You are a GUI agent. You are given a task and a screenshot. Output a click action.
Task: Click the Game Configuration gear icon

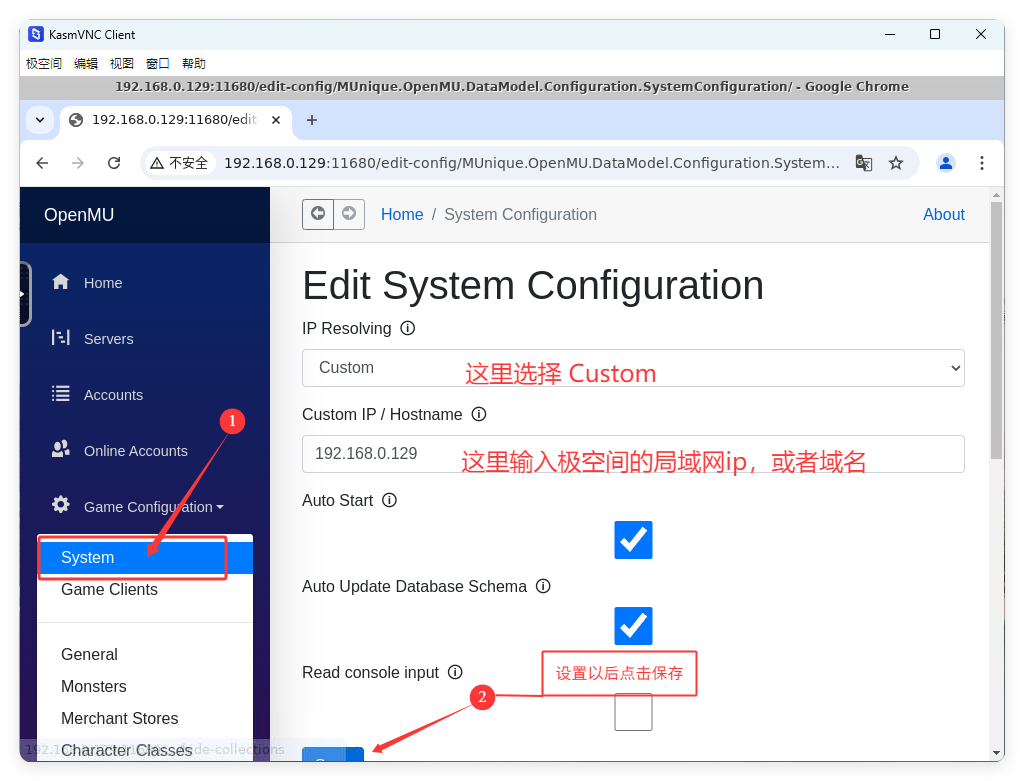[61, 505]
